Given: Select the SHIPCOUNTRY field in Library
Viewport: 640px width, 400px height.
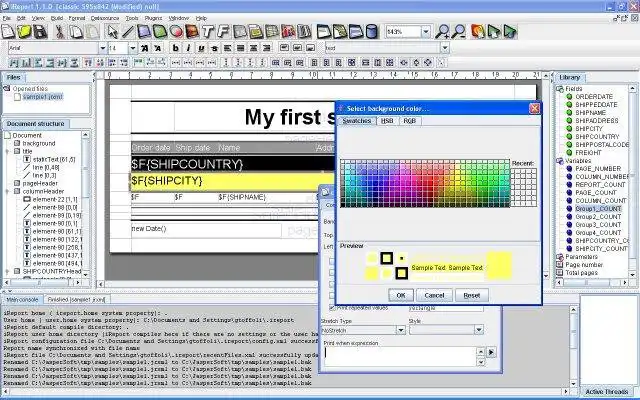Looking at the screenshot, I should point(594,136).
